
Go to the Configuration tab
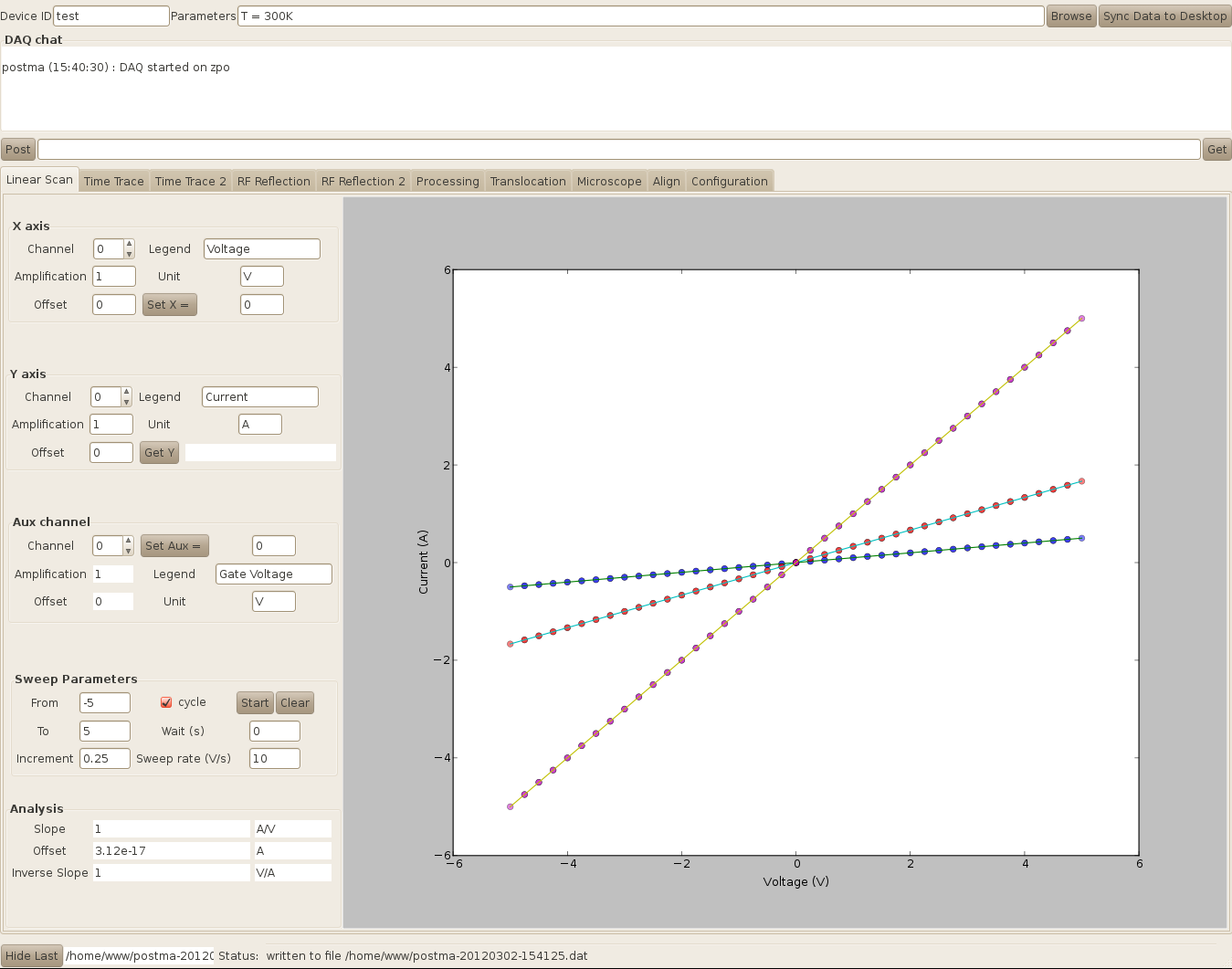(729, 181)
